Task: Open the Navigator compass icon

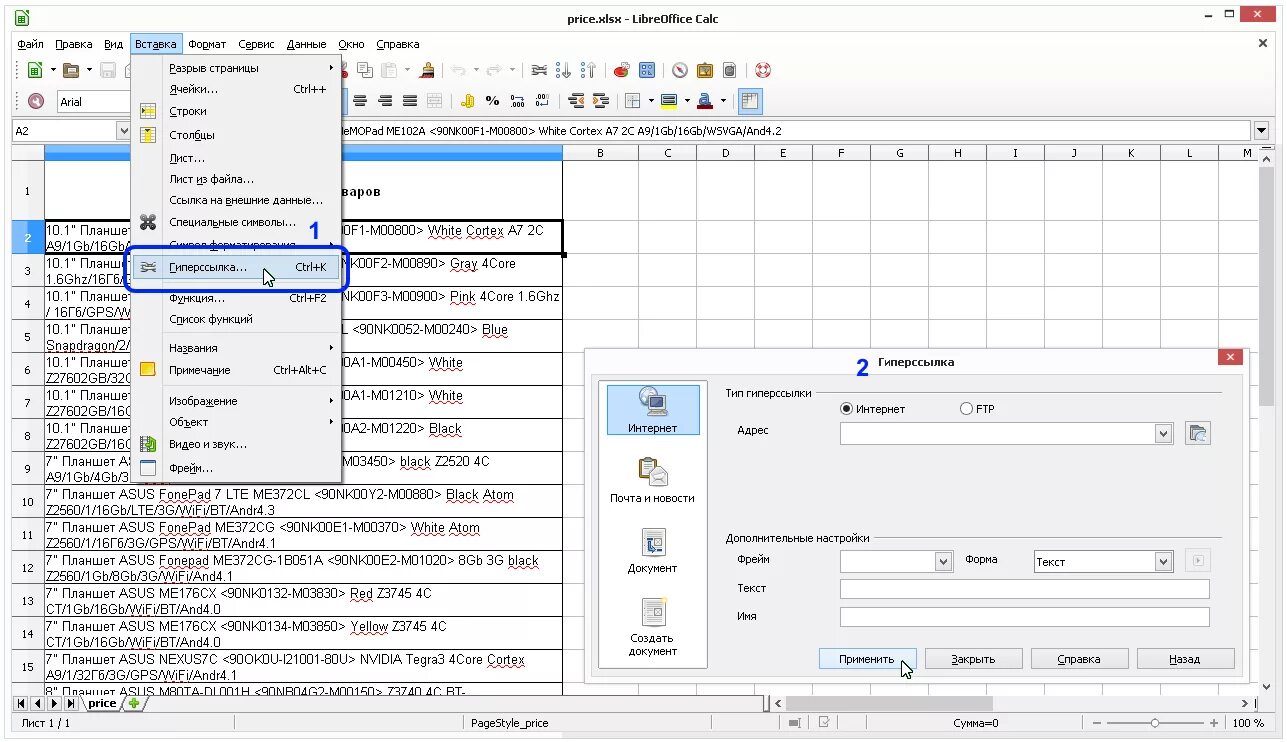Action: coord(680,70)
